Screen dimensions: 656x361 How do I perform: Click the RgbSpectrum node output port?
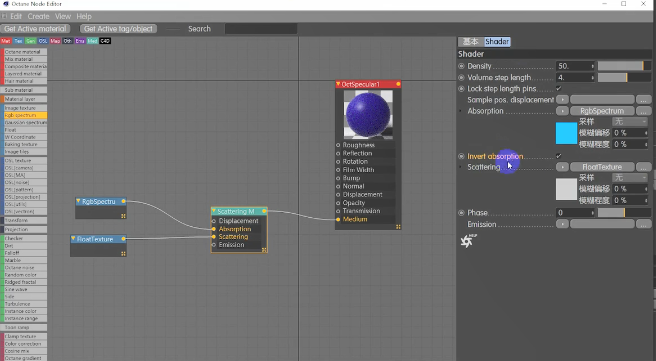coord(123,201)
